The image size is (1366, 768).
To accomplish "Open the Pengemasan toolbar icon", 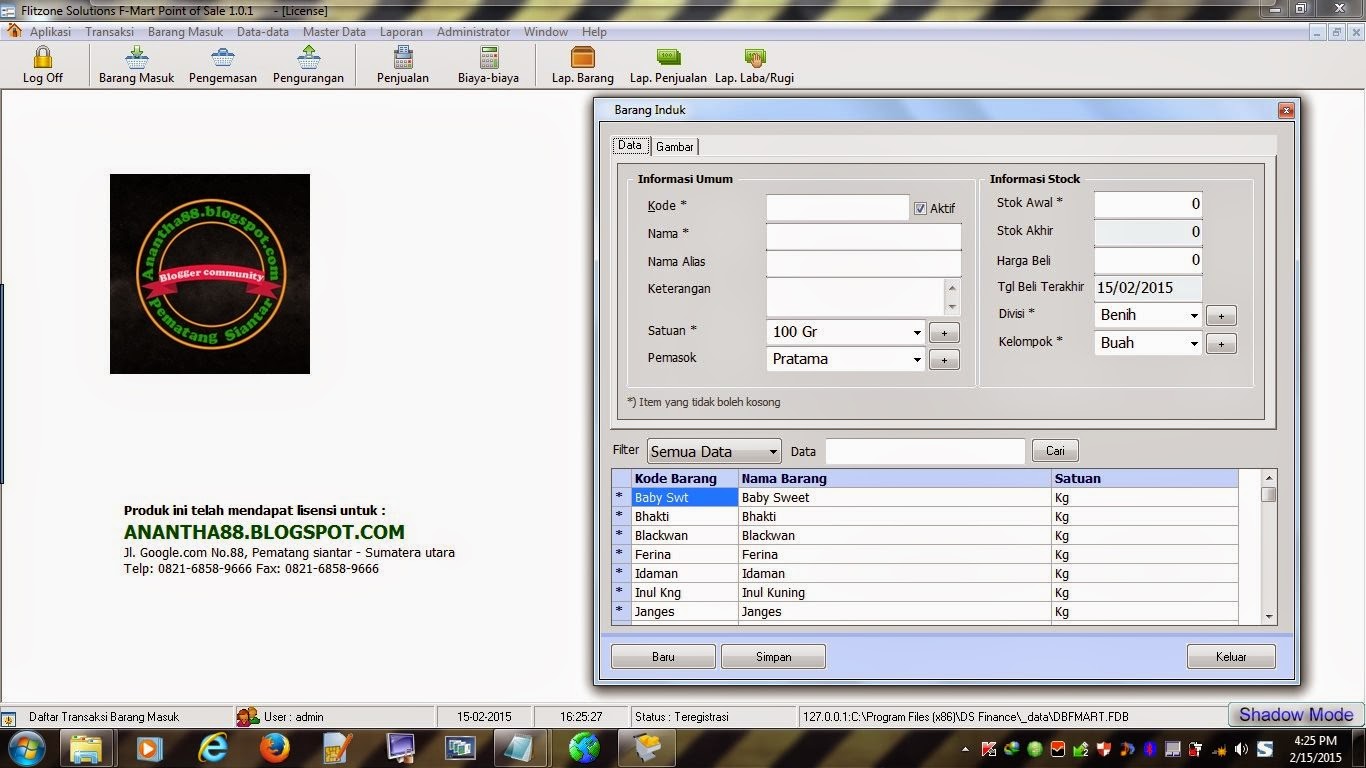I will pos(223,65).
